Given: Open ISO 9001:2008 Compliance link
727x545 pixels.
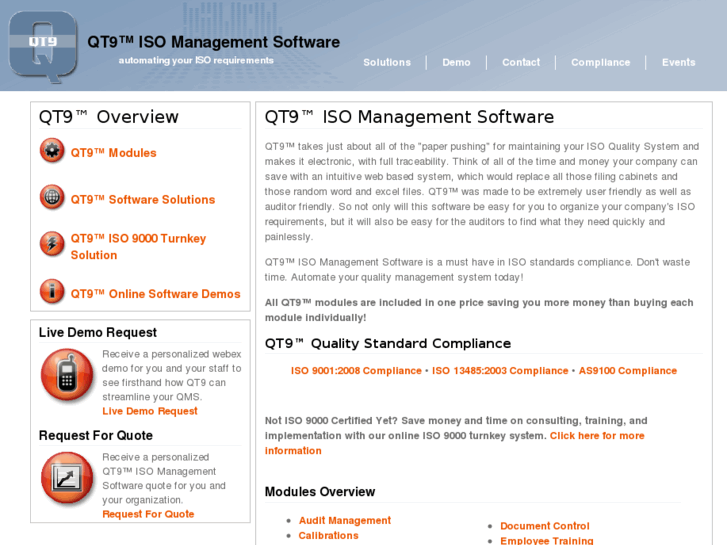Looking at the screenshot, I should tap(356, 371).
